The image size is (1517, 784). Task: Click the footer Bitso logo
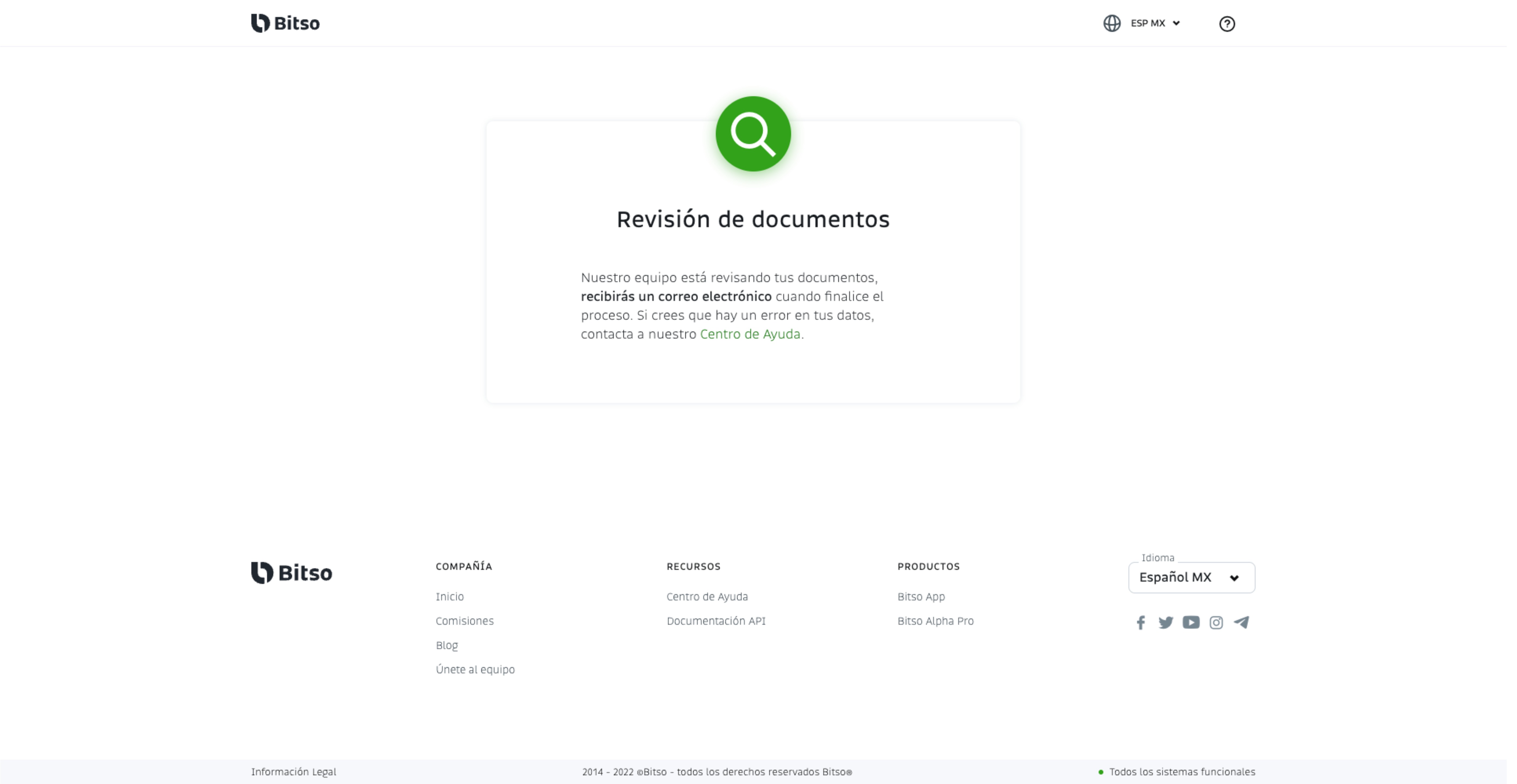pyautogui.click(x=291, y=572)
